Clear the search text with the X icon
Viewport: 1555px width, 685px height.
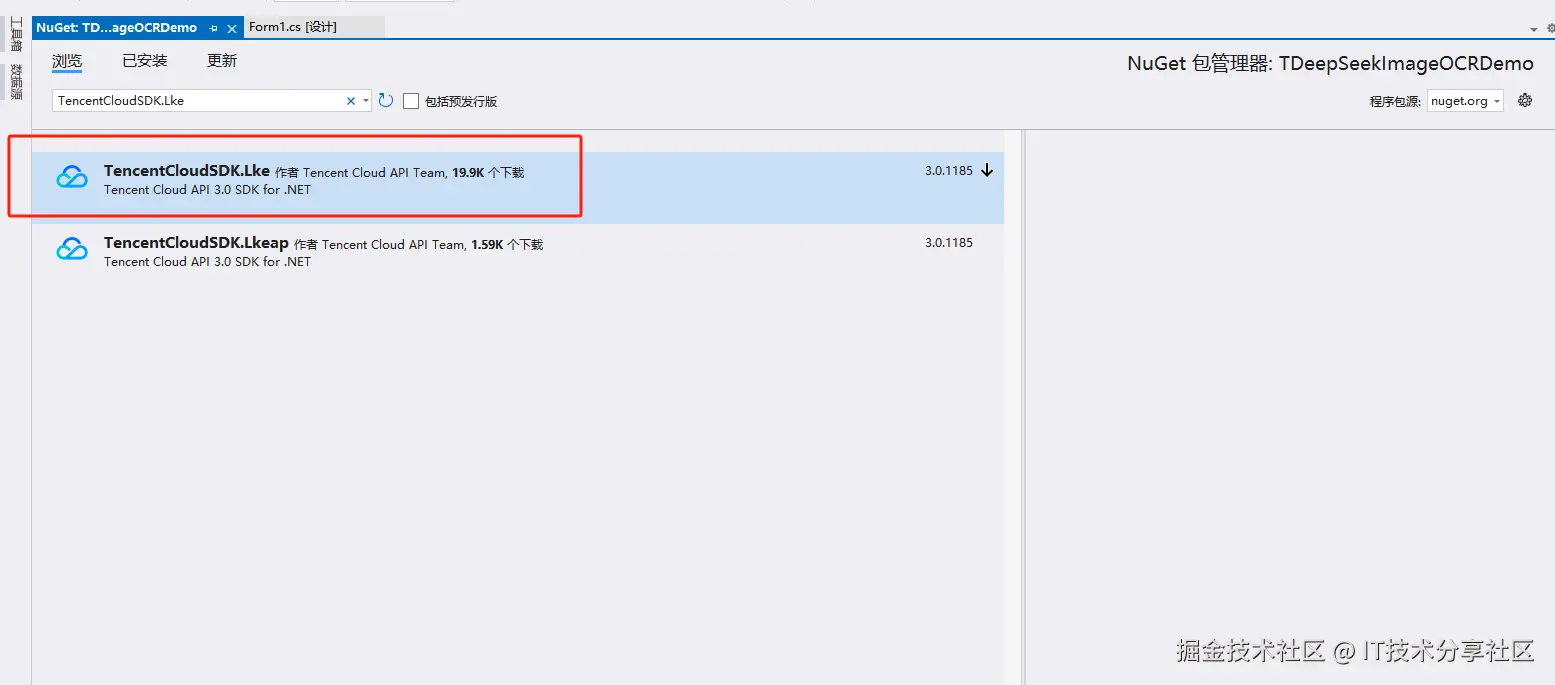click(x=351, y=101)
